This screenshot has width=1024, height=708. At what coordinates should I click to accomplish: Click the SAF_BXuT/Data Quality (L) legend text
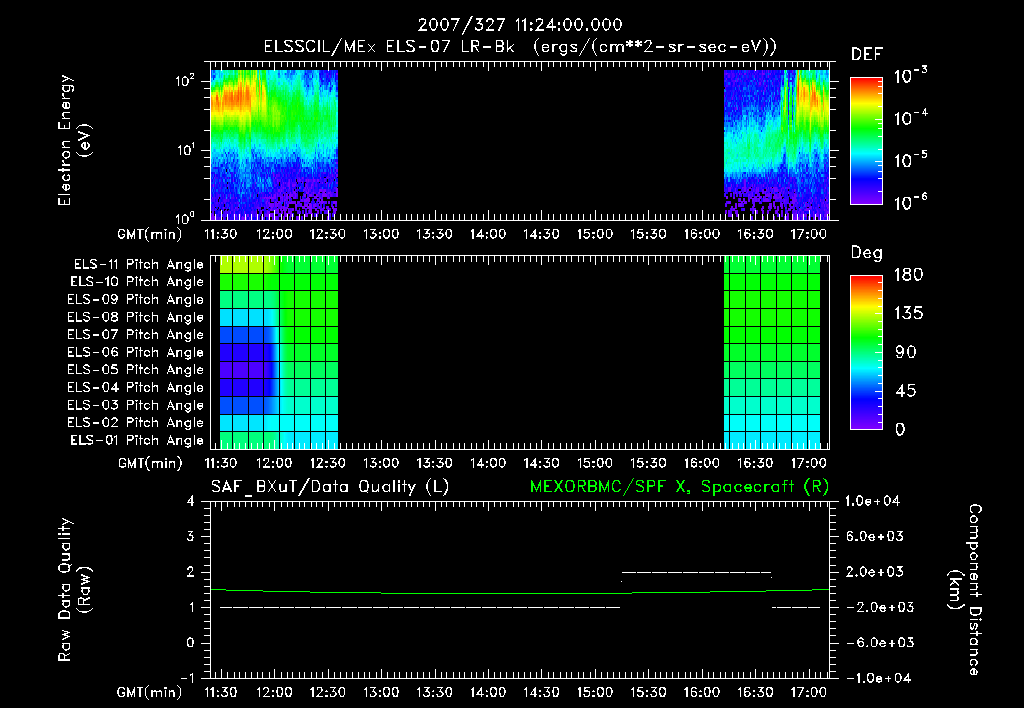pyautogui.click(x=330, y=487)
